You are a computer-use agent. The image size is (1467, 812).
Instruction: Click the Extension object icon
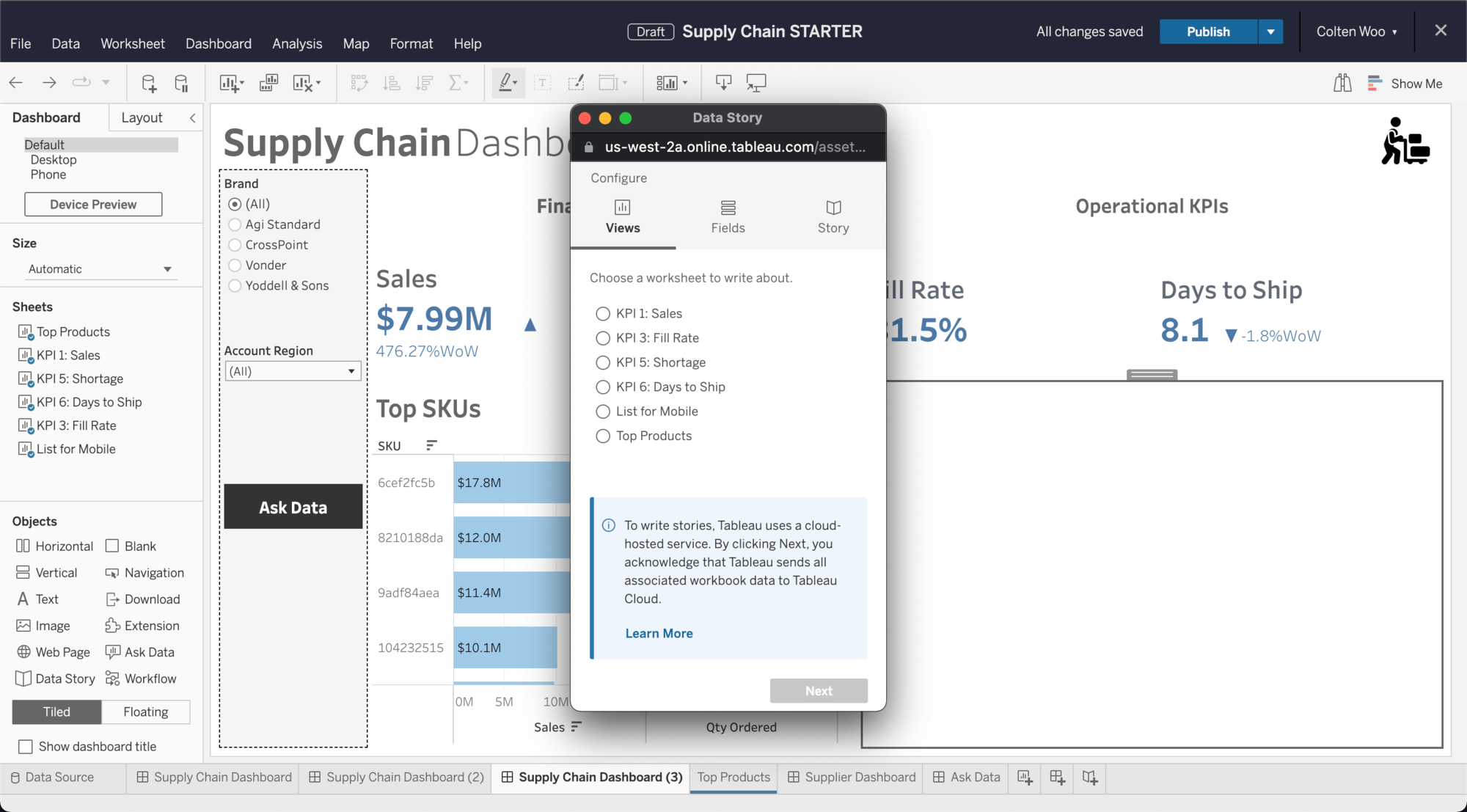pyautogui.click(x=110, y=625)
